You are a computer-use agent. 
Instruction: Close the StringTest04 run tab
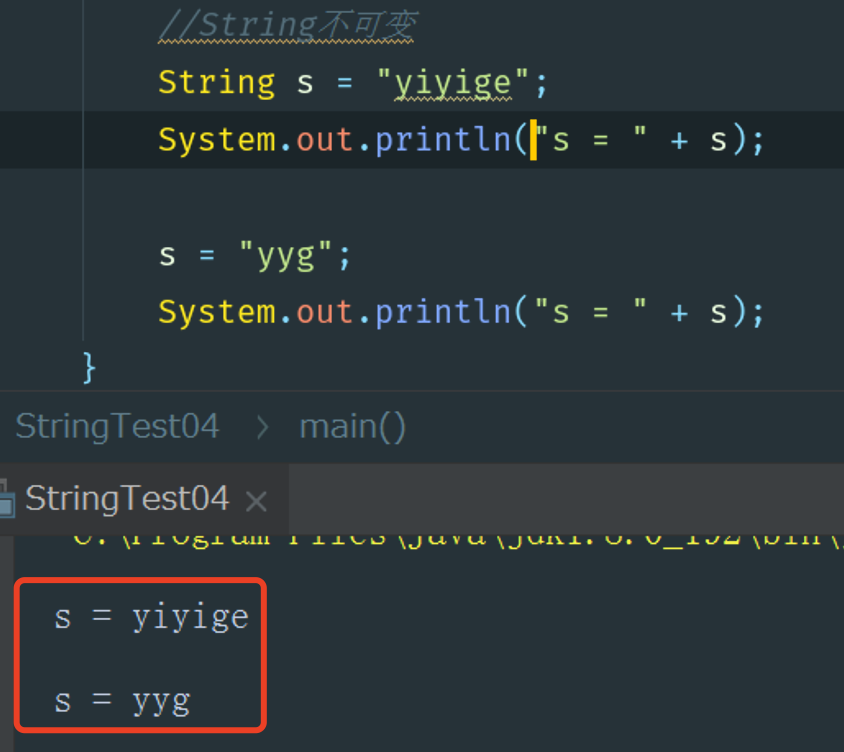256,502
